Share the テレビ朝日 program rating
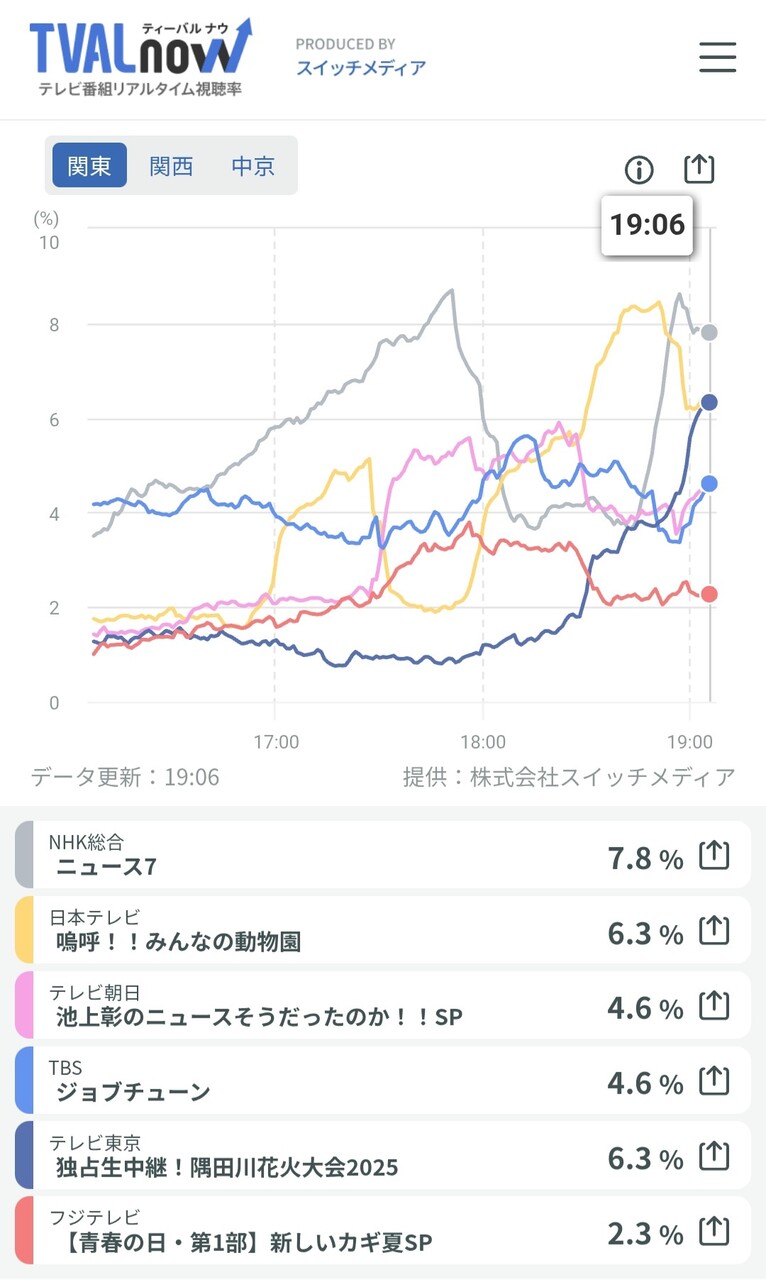The image size is (766, 1280). tap(714, 1006)
